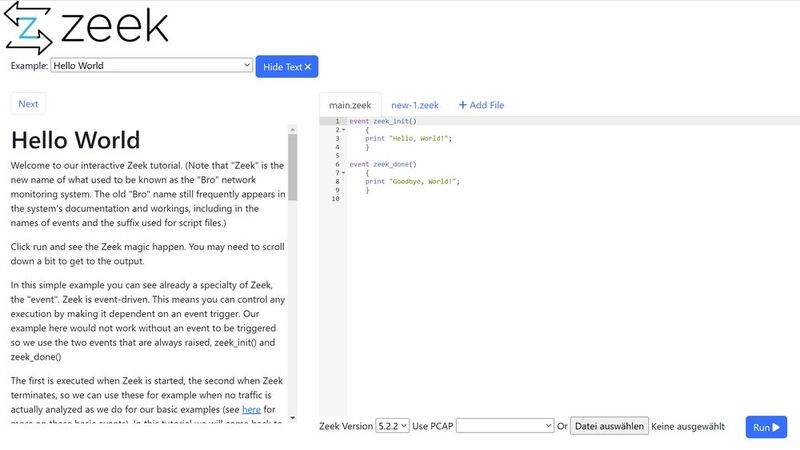Click the tutorial text scrollbar thumb
Viewport: 800px width, 450px height.
pyautogui.click(x=292, y=168)
